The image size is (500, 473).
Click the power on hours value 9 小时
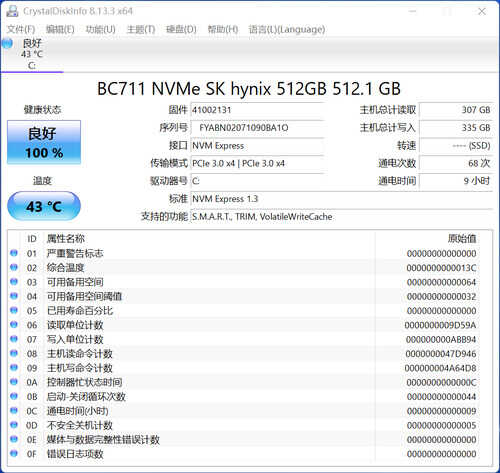(x=456, y=181)
